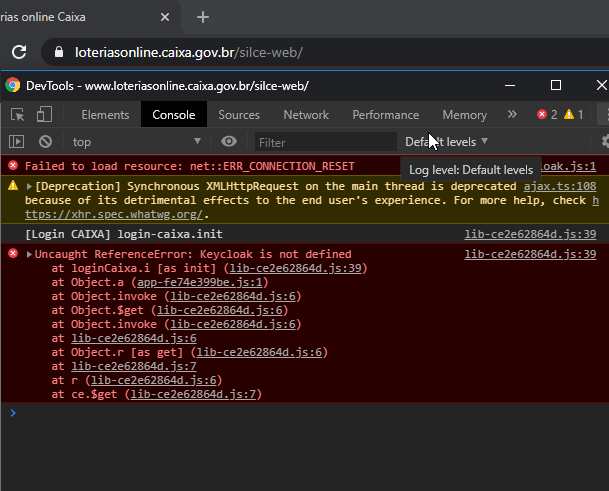Image resolution: width=609 pixels, height=491 pixels.
Task: Open stack link in Object.$get line
Action: (219, 310)
